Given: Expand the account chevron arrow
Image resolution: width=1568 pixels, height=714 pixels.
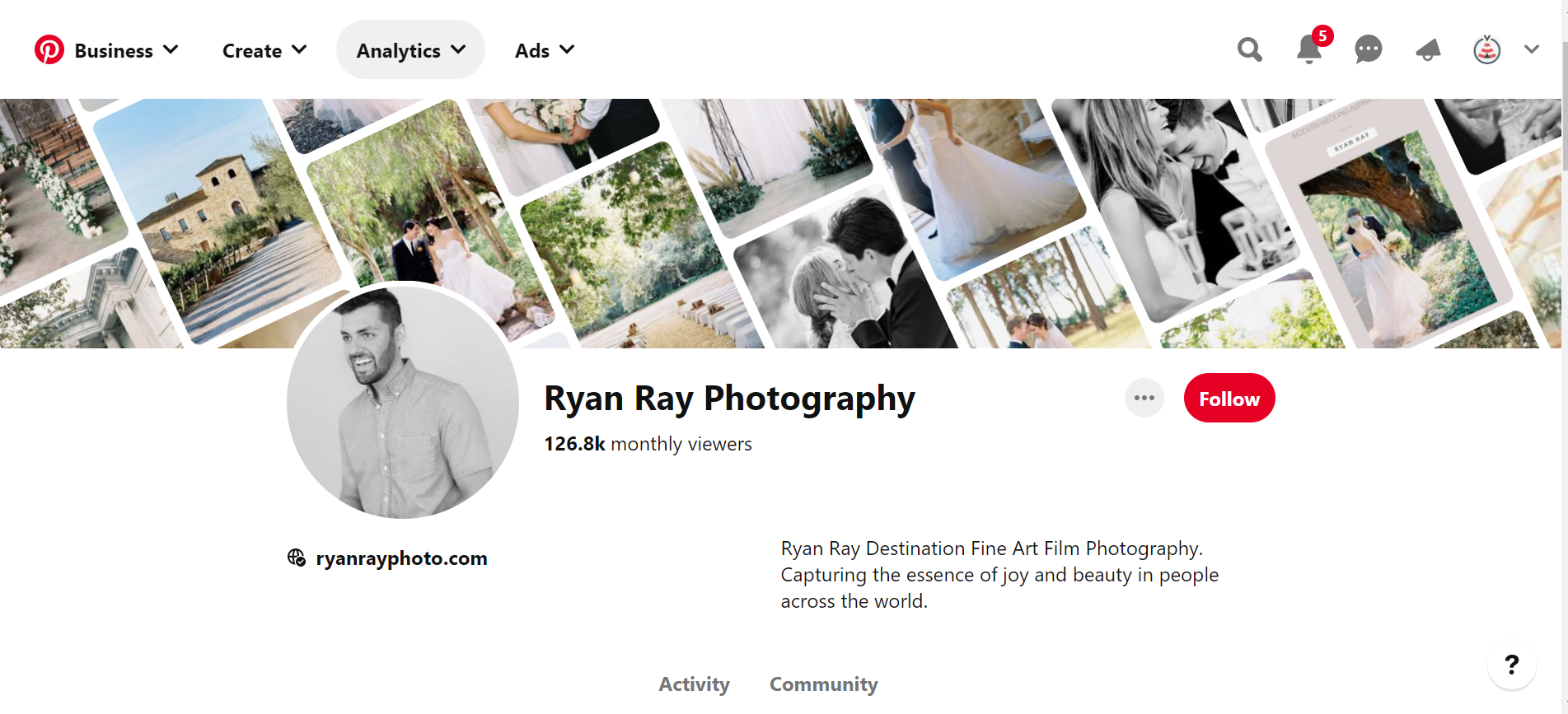Looking at the screenshot, I should pos(1531,50).
